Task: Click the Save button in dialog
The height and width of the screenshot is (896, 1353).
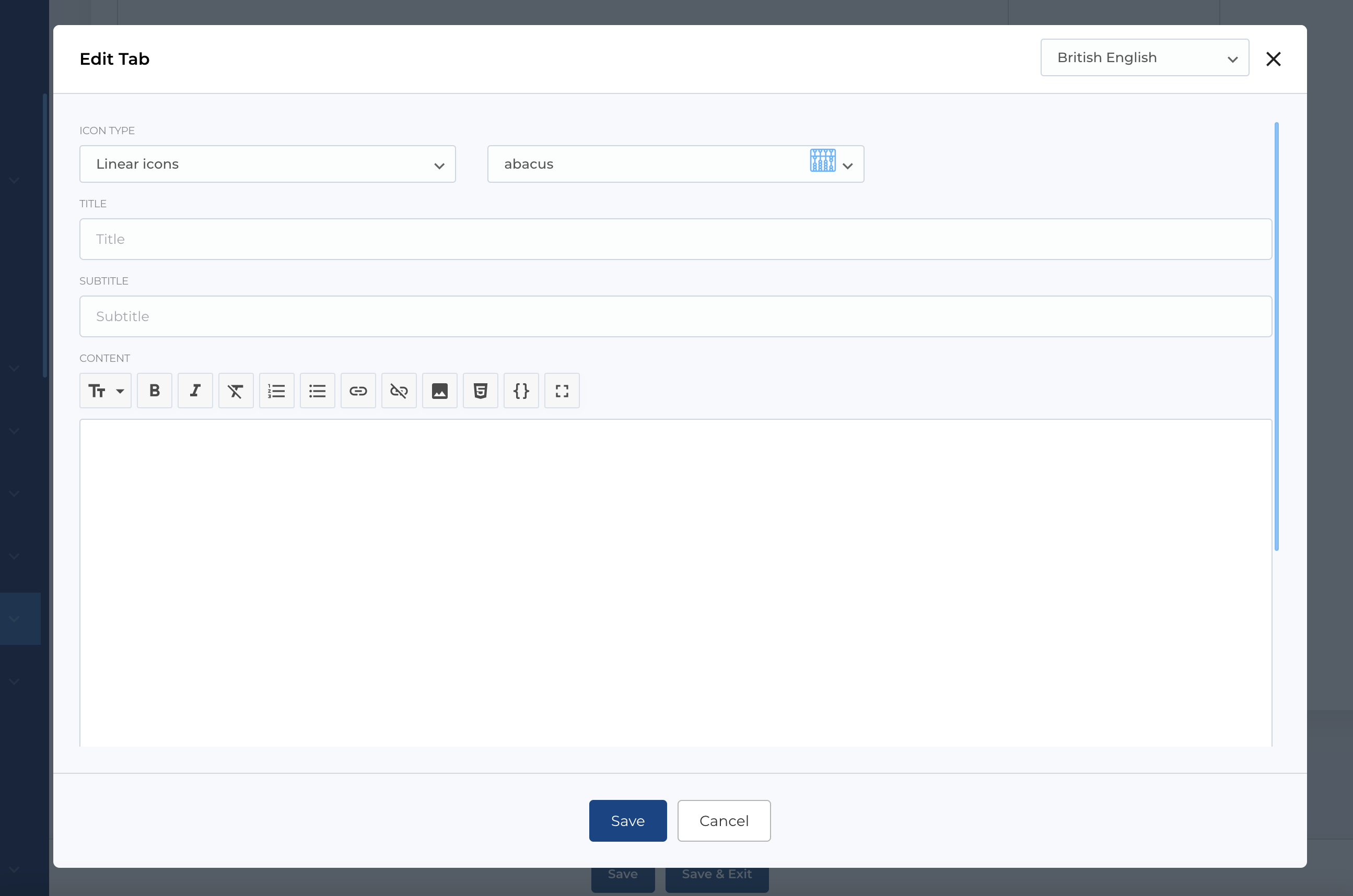Action: (x=627, y=821)
